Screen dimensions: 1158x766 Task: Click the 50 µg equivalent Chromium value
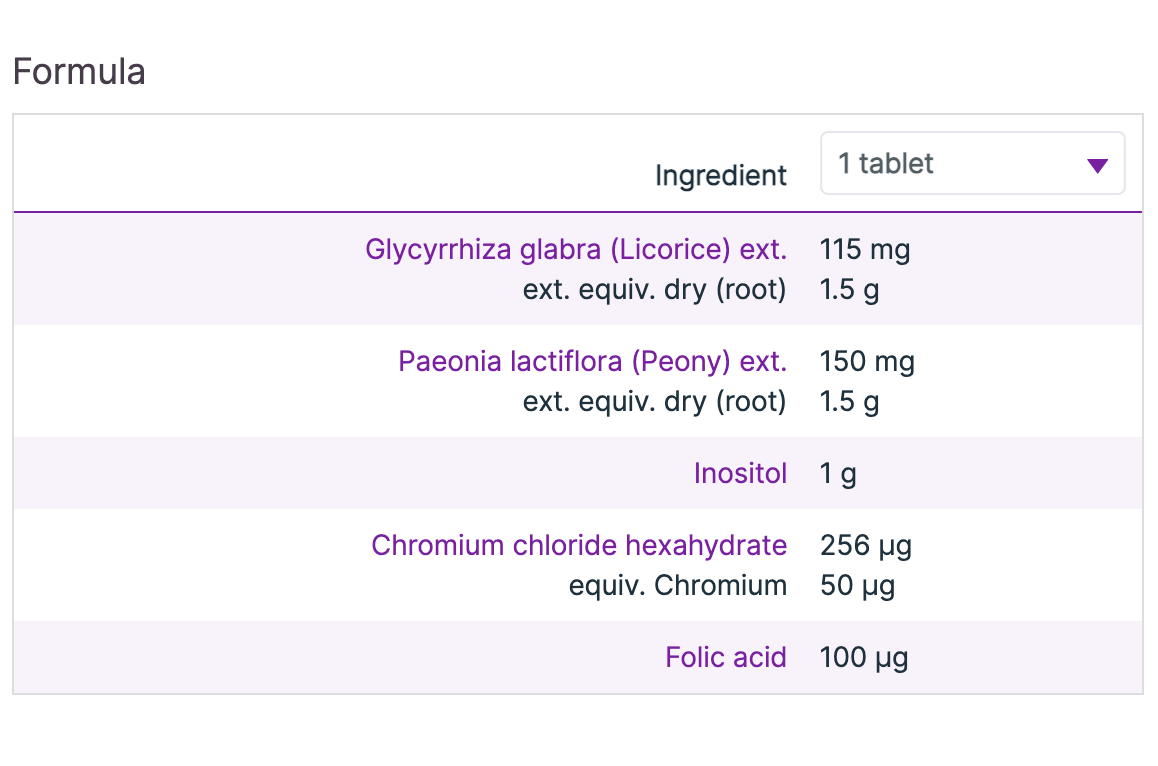[x=857, y=585]
